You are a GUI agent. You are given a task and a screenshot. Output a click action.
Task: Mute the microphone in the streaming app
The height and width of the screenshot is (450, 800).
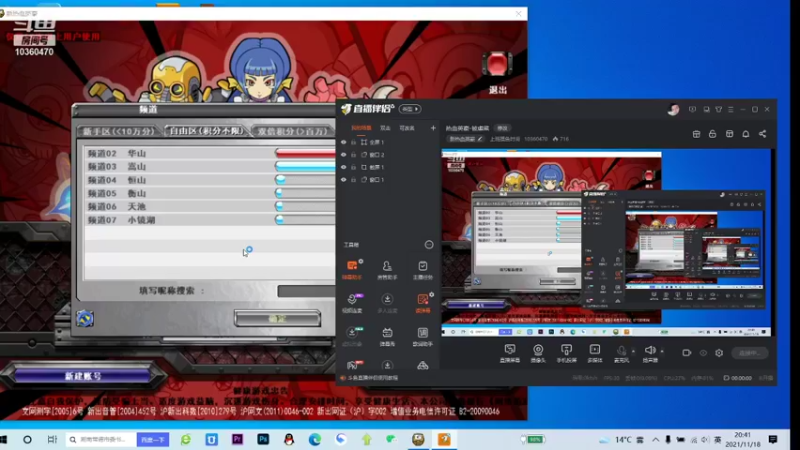[x=621, y=351]
